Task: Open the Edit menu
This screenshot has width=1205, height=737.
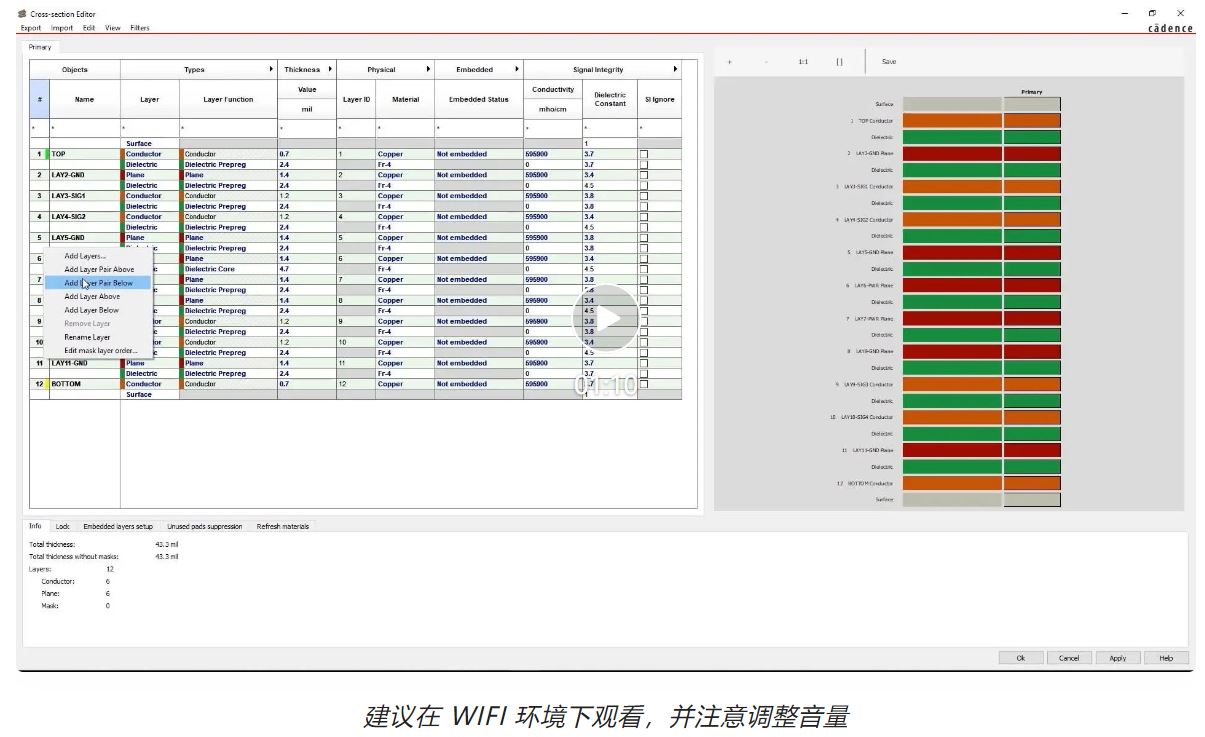Action: coord(89,28)
